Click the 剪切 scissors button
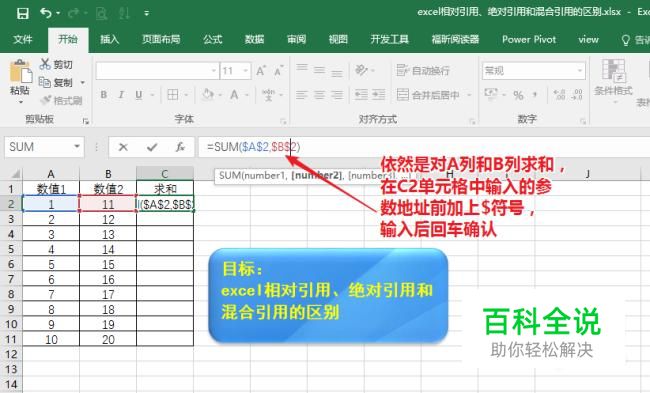The height and width of the screenshot is (393, 650). click(56, 64)
